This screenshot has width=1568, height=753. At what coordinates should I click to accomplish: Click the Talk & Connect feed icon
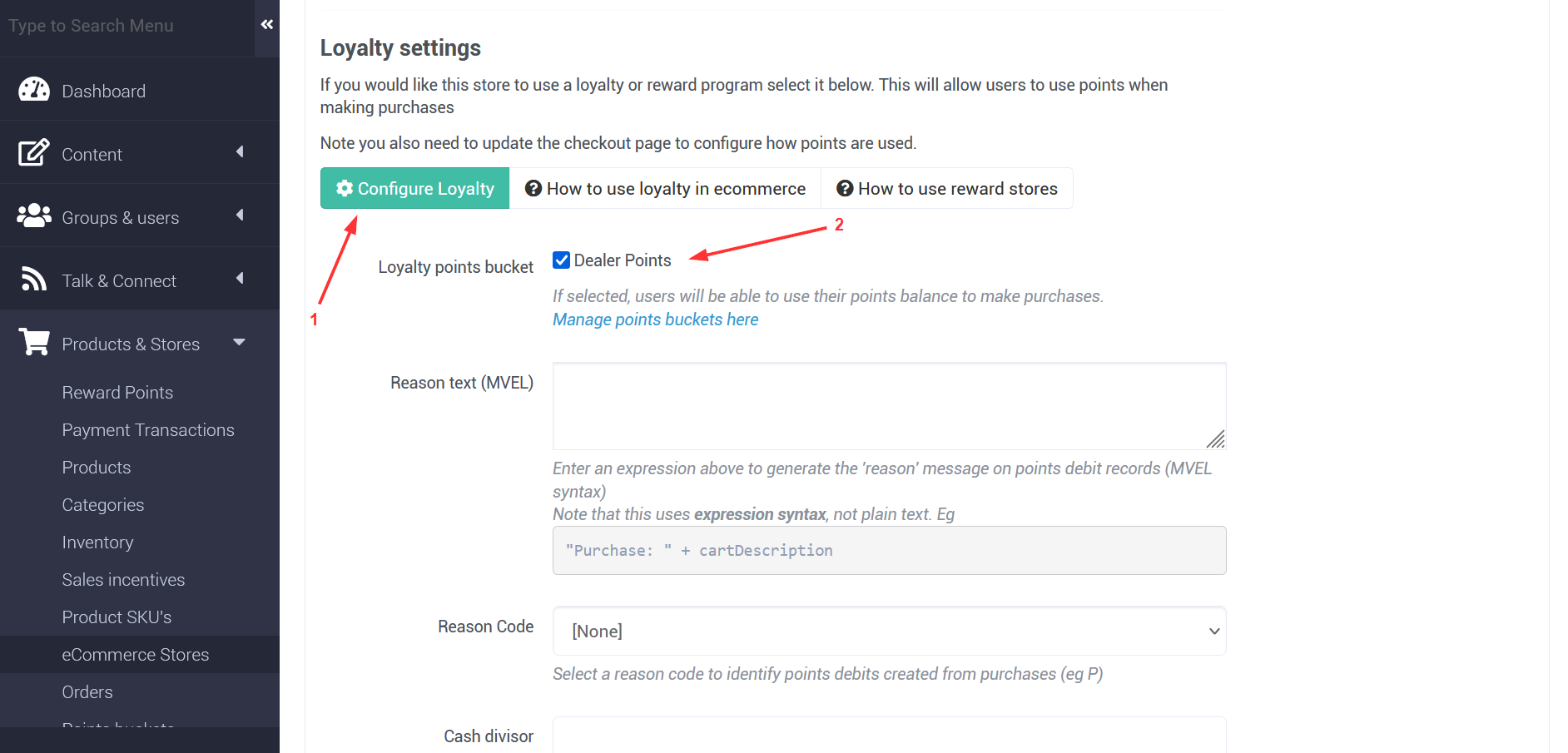click(34, 280)
